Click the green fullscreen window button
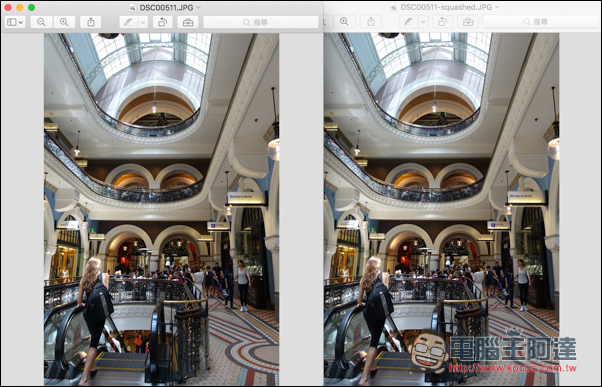The height and width of the screenshot is (387, 602). pyautogui.click(x=31, y=7)
